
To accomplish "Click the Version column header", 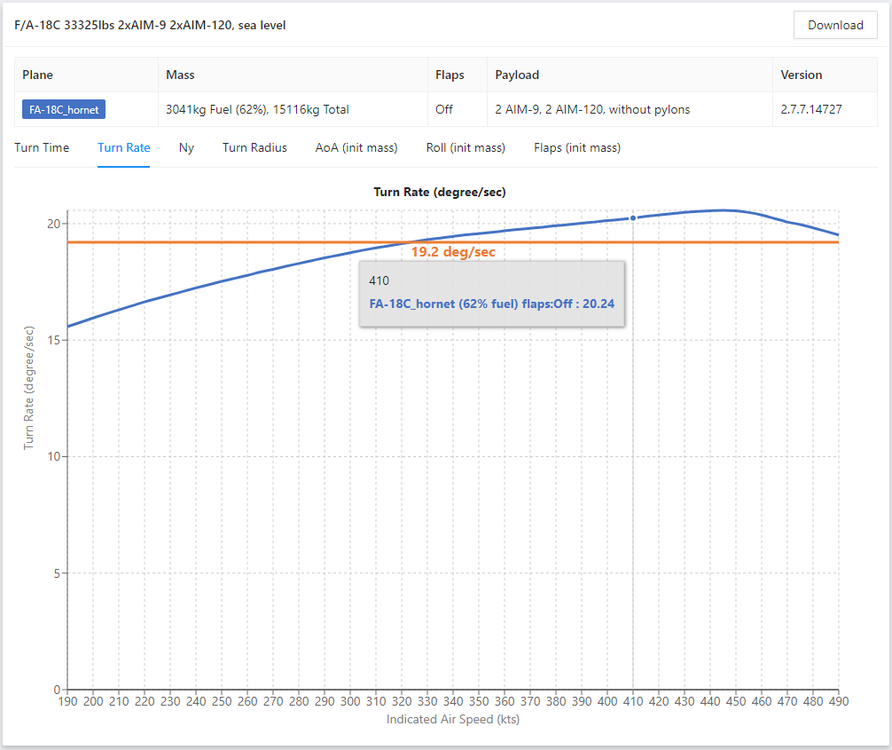I will (x=801, y=75).
